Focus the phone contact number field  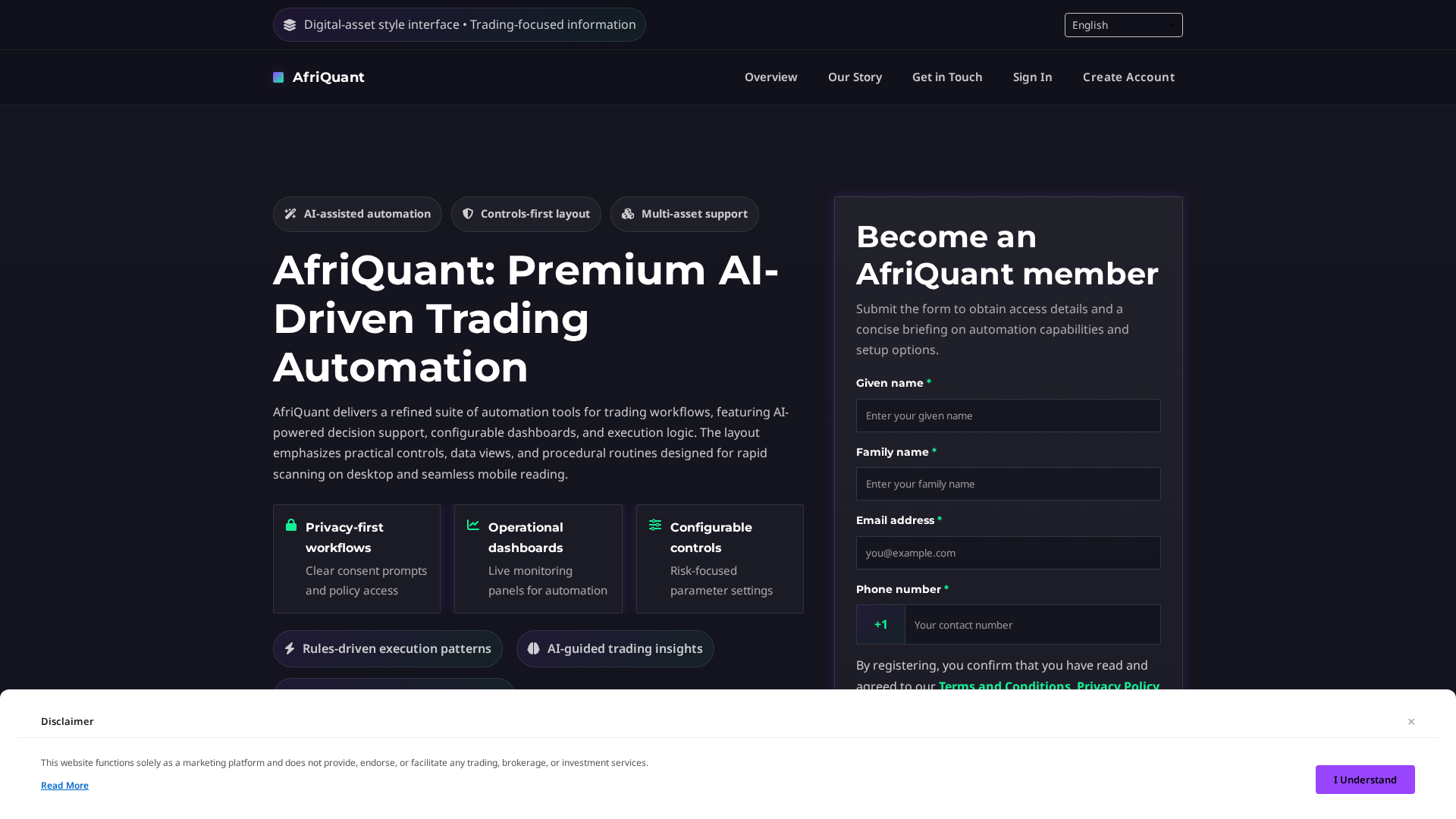click(x=1033, y=625)
